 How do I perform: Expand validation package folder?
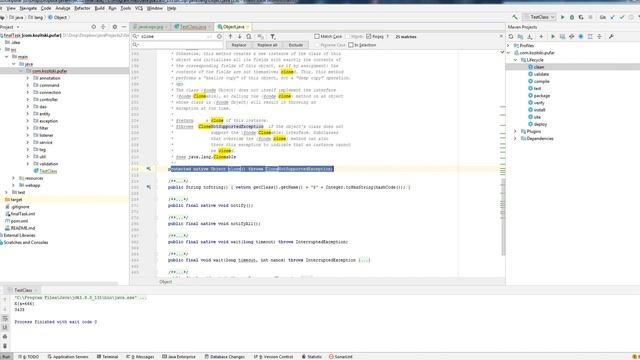point(28,164)
